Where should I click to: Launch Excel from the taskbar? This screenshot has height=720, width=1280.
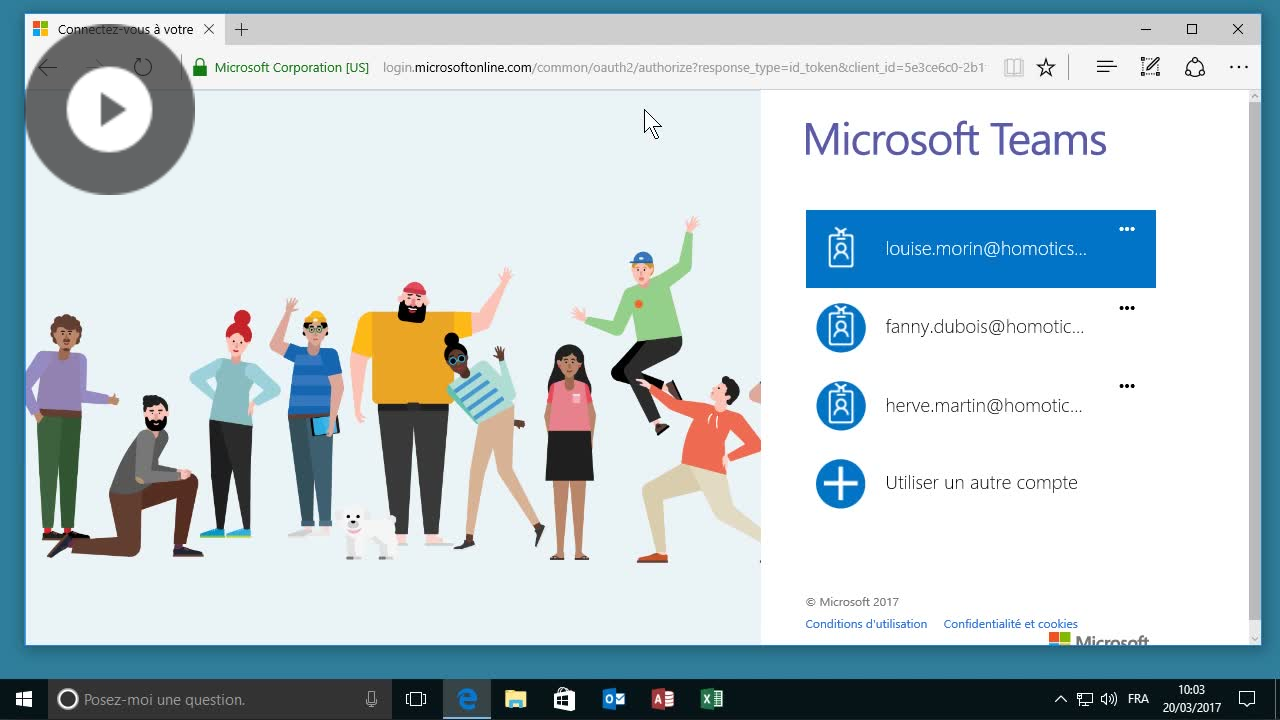(711, 699)
